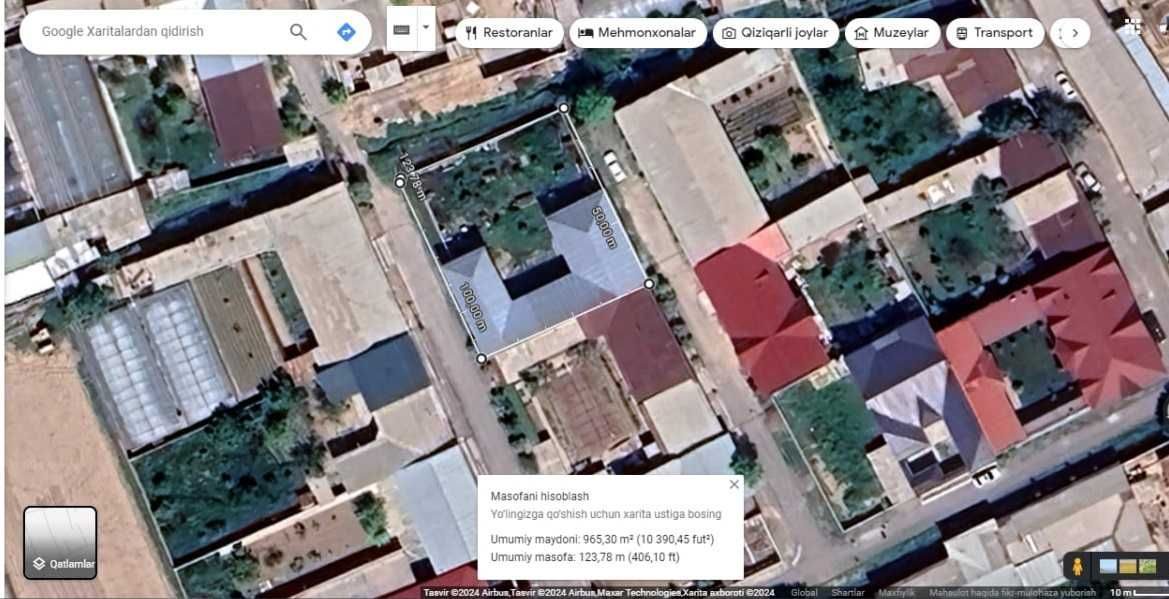The width and height of the screenshot is (1169, 599).
Task: Toggle the Qatlamlar layers thumbnail
Action: click(60, 542)
